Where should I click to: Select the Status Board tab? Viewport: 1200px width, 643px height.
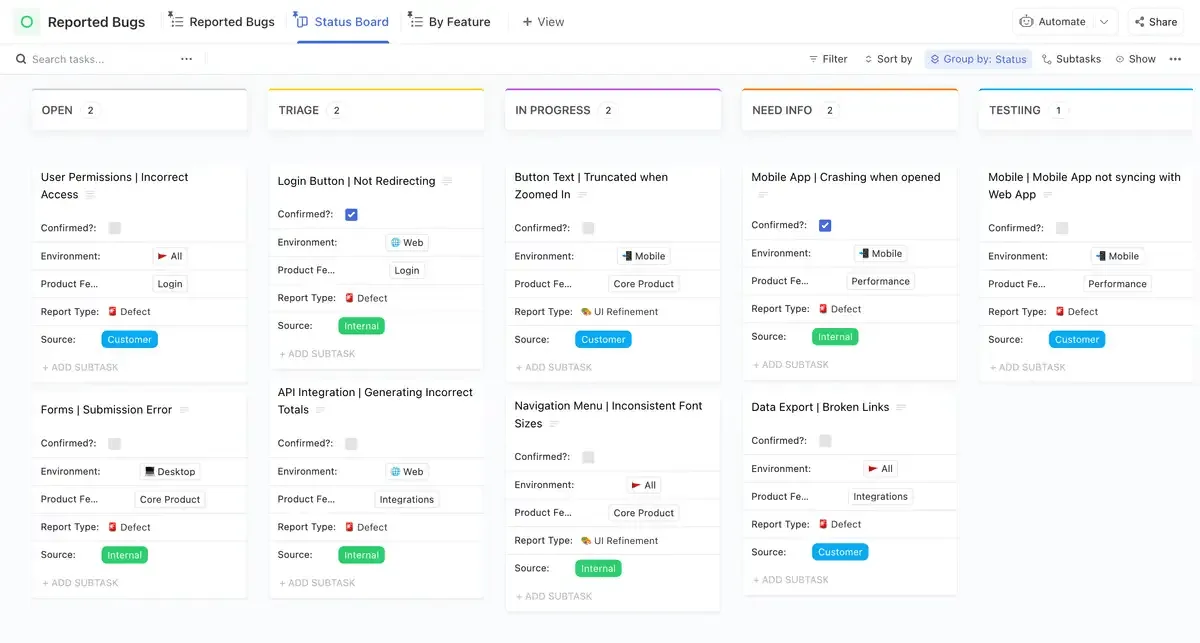[x=342, y=21]
